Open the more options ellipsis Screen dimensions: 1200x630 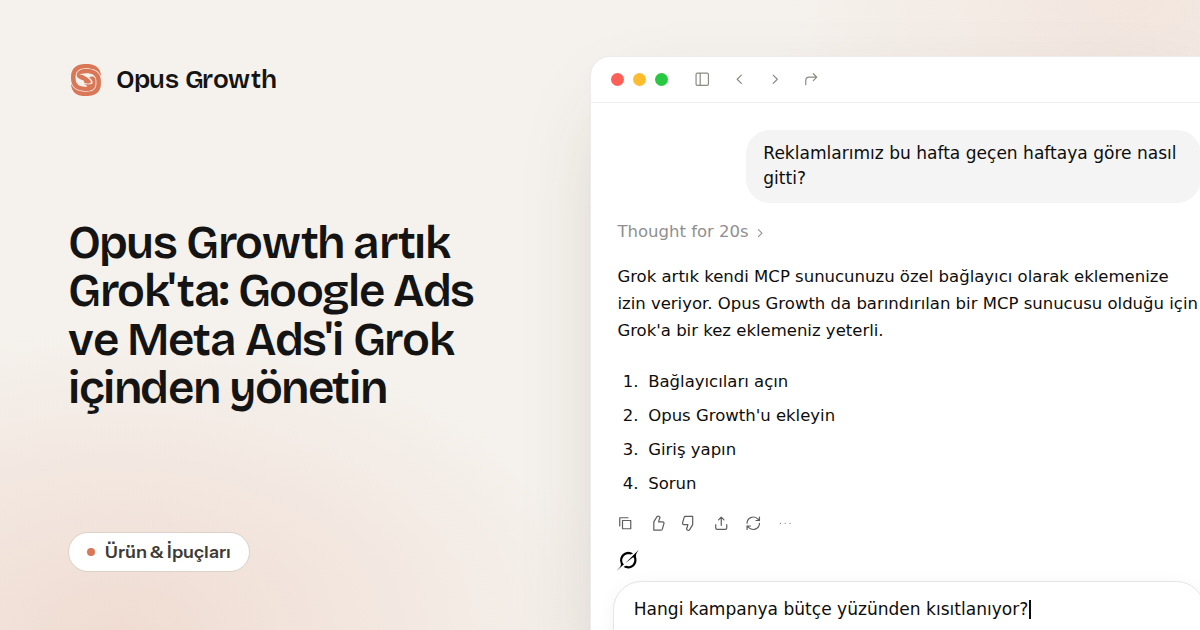(785, 523)
